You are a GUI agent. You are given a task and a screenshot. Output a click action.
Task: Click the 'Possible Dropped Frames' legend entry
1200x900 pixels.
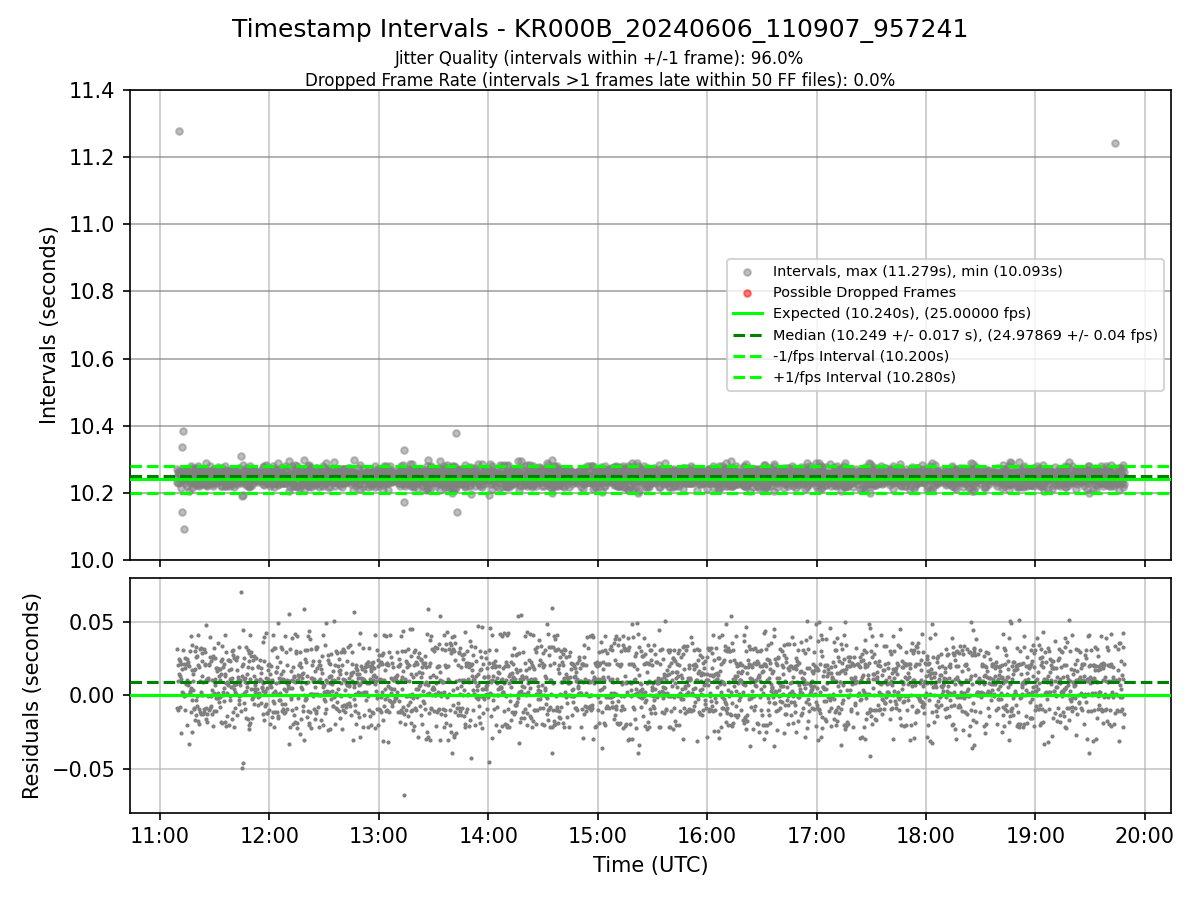864,292
